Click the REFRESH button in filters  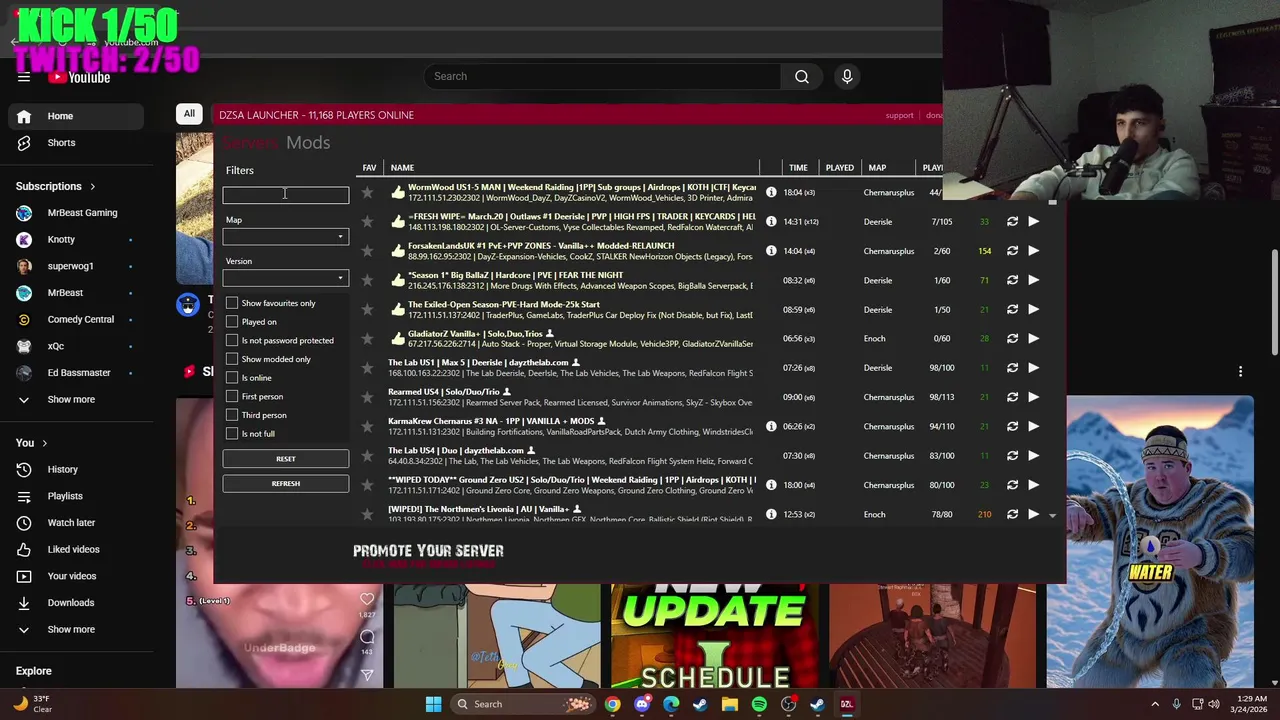(286, 484)
